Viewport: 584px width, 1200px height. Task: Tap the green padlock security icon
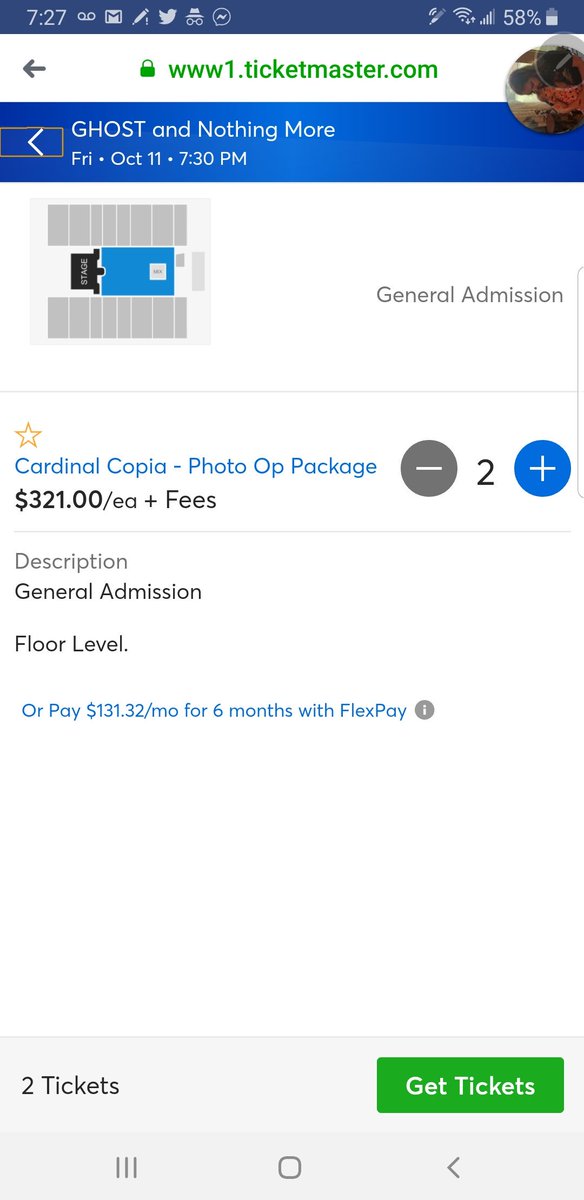point(147,70)
